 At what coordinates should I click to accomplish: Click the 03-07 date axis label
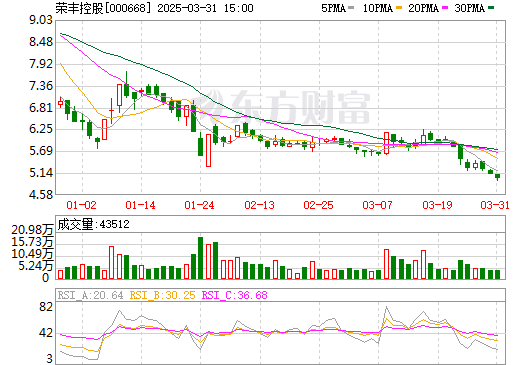coord(377,205)
